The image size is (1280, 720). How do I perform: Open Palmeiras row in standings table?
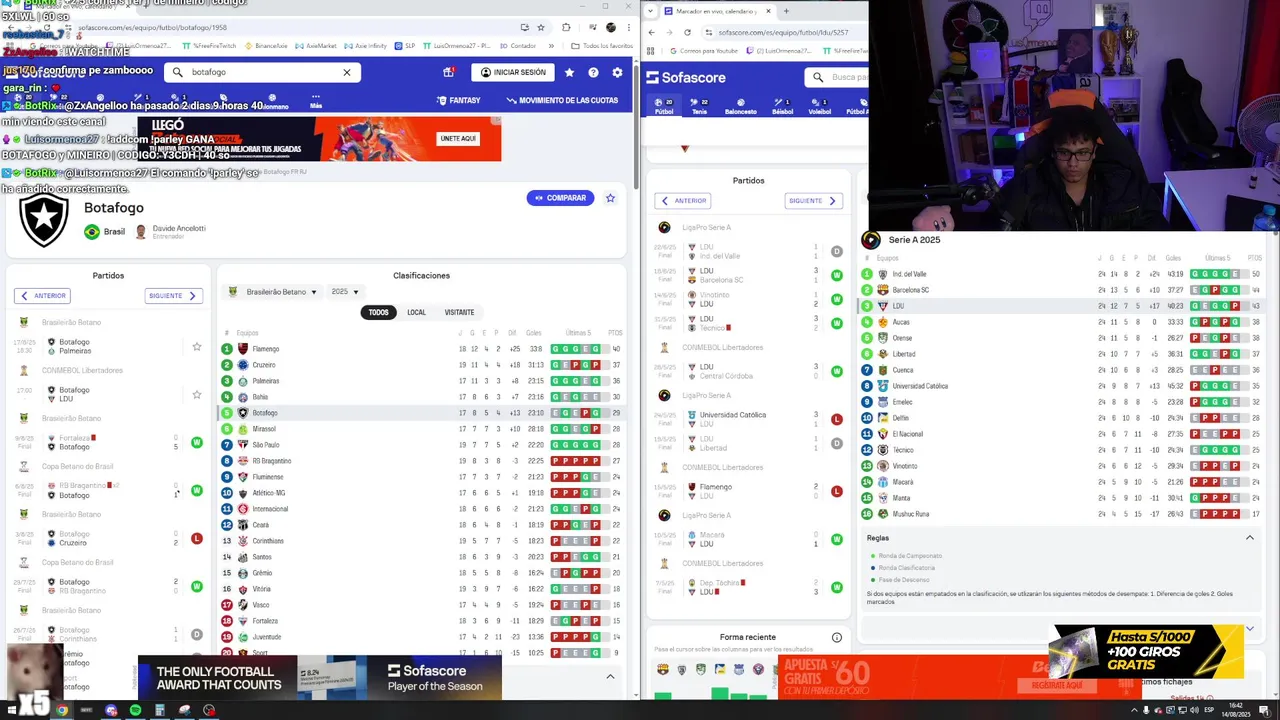click(421, 381)
